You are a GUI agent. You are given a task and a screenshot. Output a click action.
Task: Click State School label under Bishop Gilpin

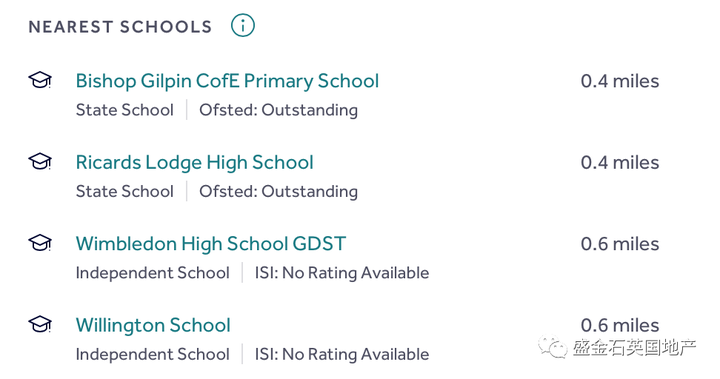click(124, 110)
